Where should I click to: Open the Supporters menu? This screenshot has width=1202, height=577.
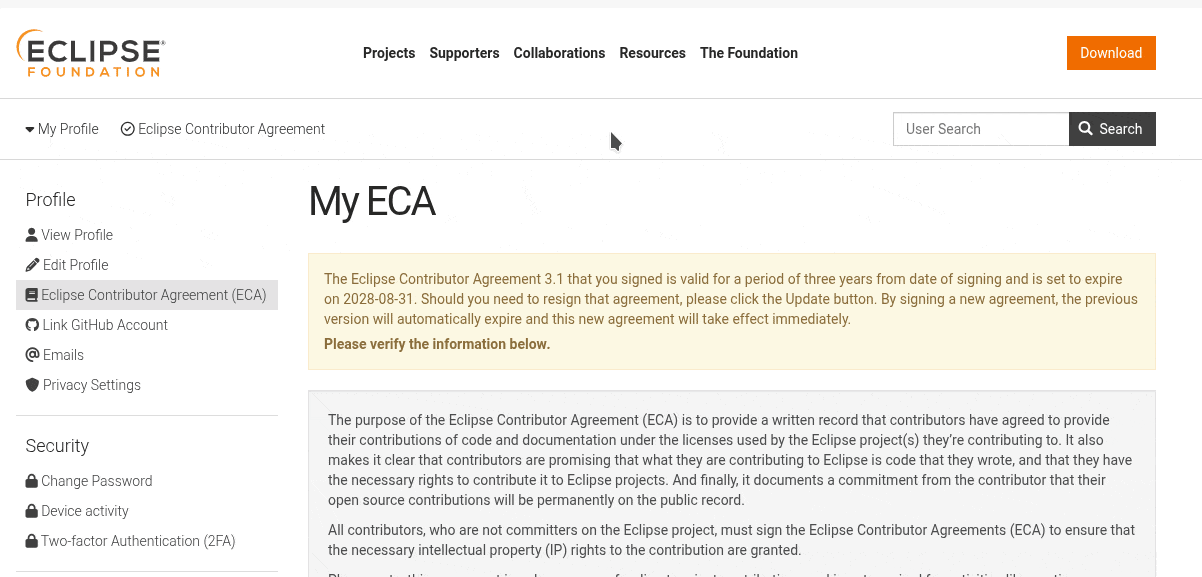coord(464,53)
